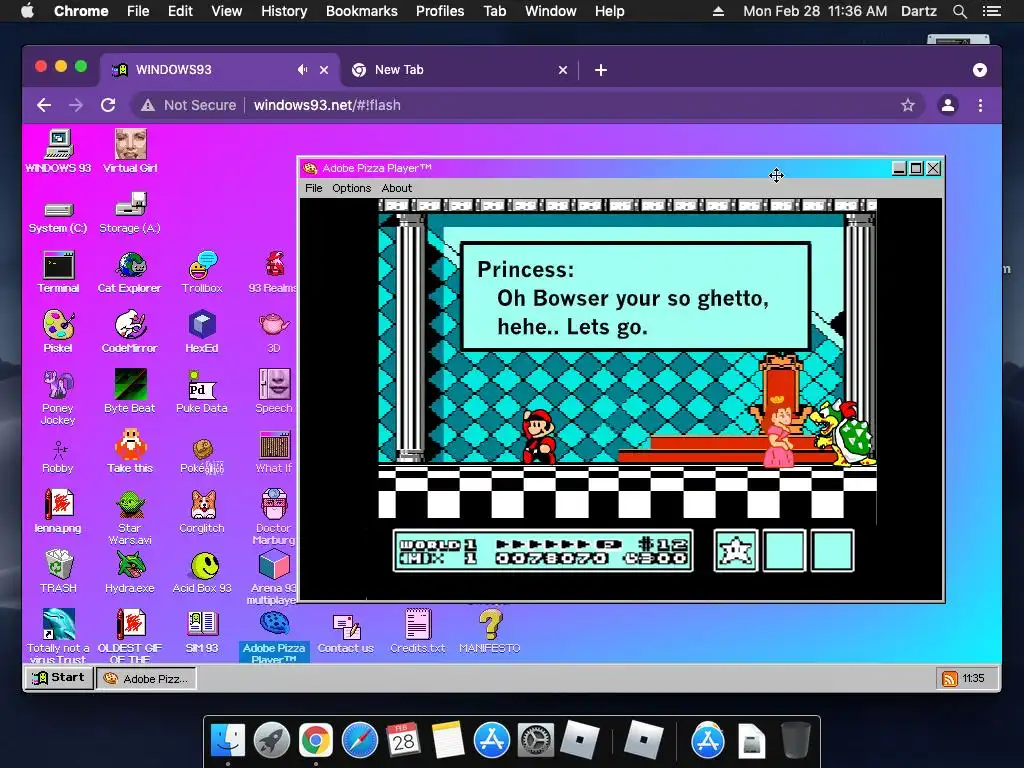1024x768 pixels.
Task: Open the WINDOWS 93 computer desktop icon
Action: click(x=58, y=151)
